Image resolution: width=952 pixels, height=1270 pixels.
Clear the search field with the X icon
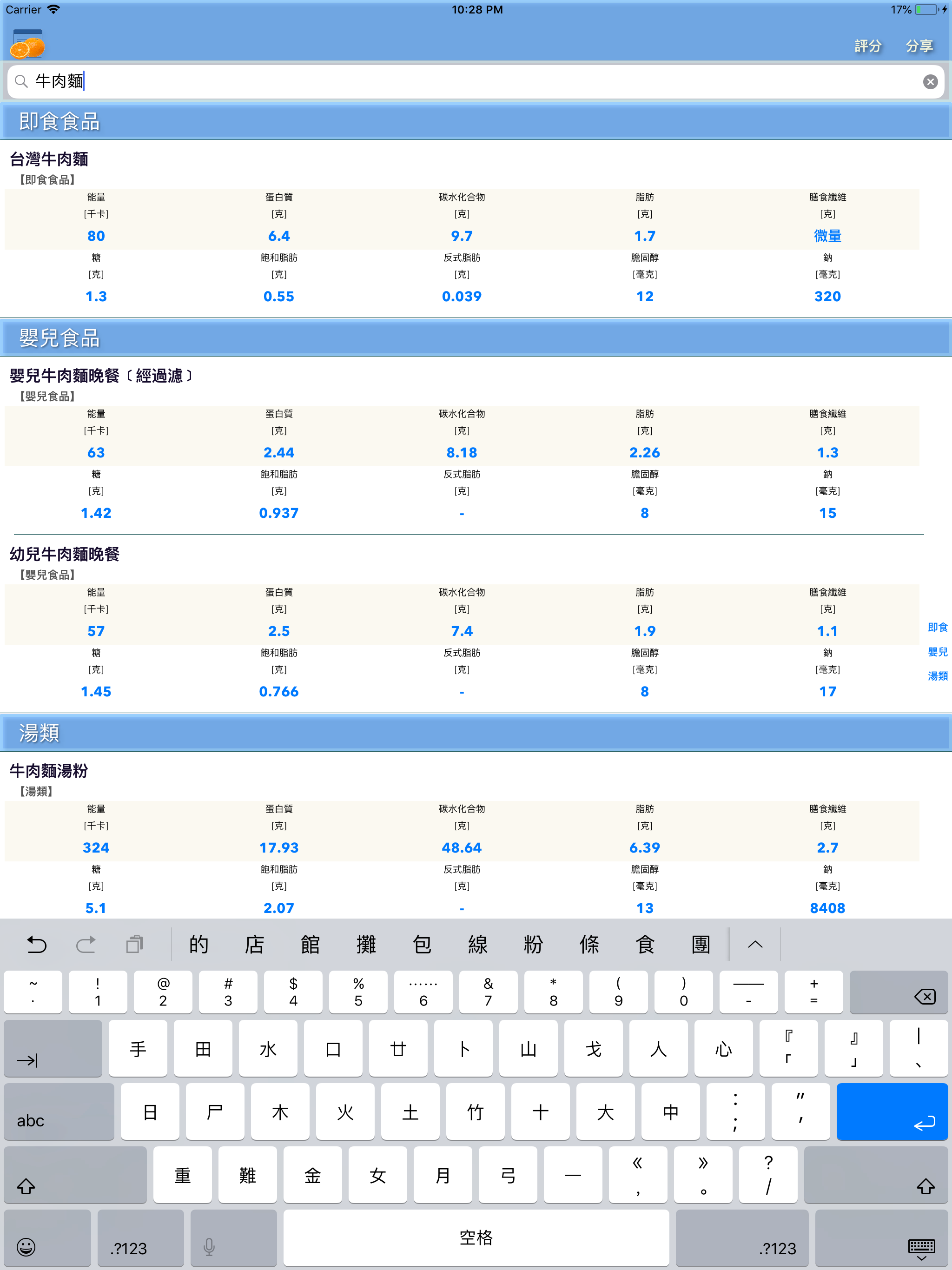[930, 81]
